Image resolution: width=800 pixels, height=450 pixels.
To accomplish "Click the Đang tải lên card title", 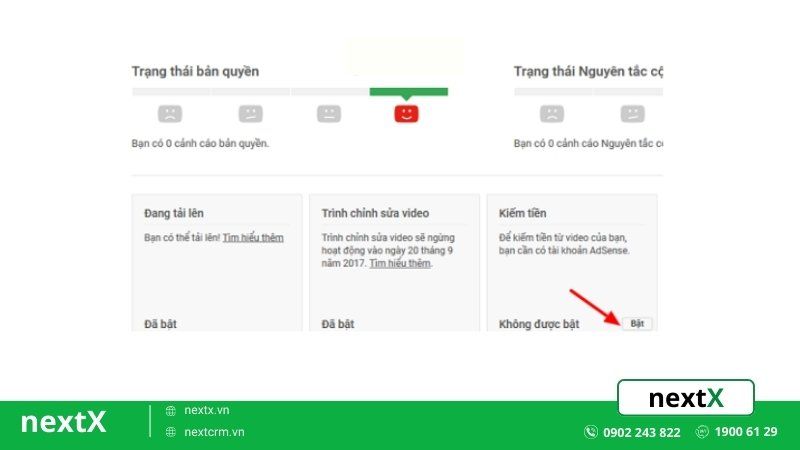I will click(174, 213).
